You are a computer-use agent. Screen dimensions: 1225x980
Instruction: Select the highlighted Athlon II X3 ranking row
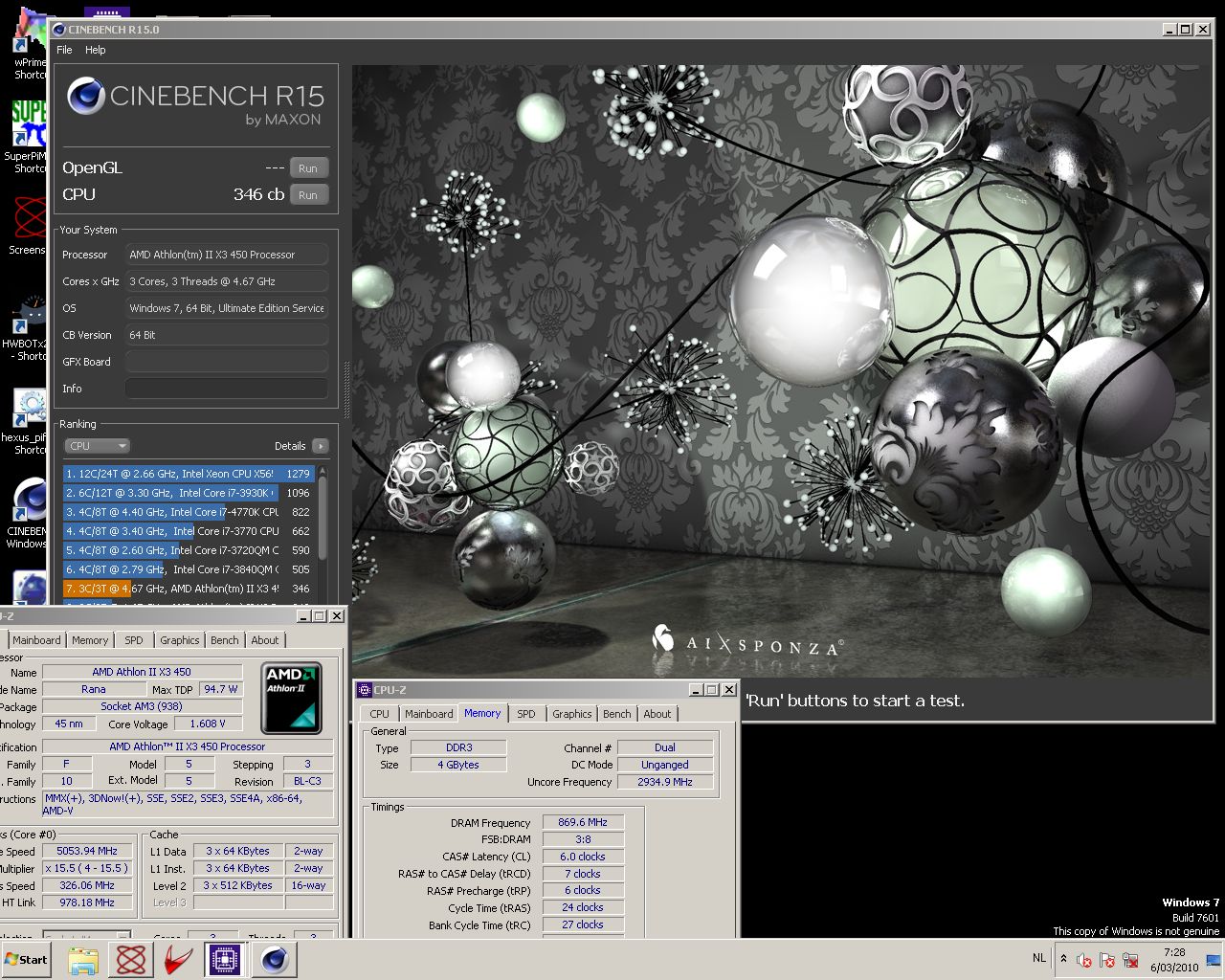tap(189, 589)
